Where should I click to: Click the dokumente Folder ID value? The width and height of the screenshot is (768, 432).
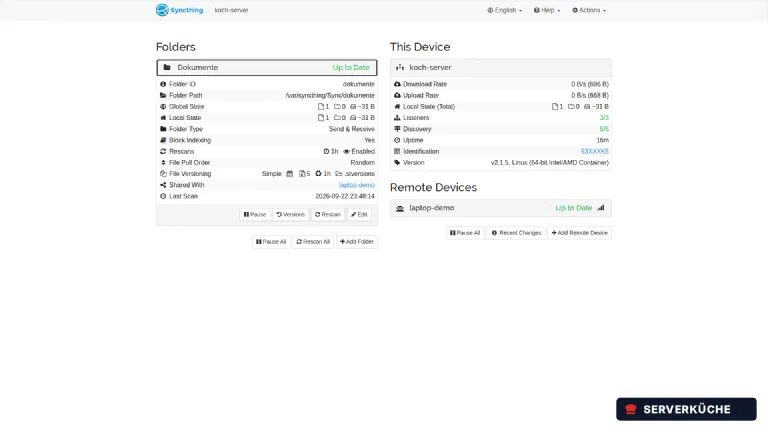359,84
